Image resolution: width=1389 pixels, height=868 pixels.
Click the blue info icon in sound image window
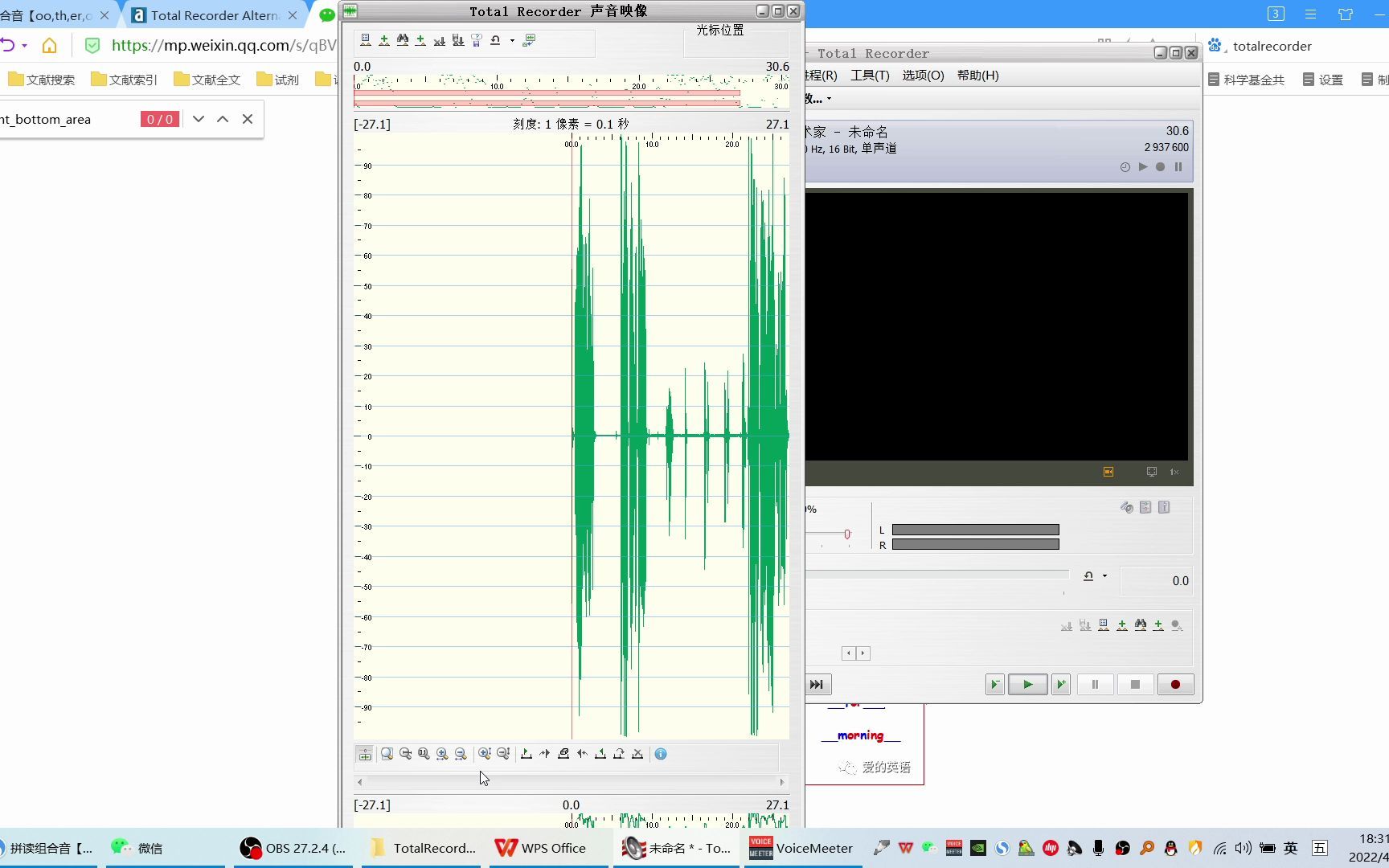(x=661, y=754)
